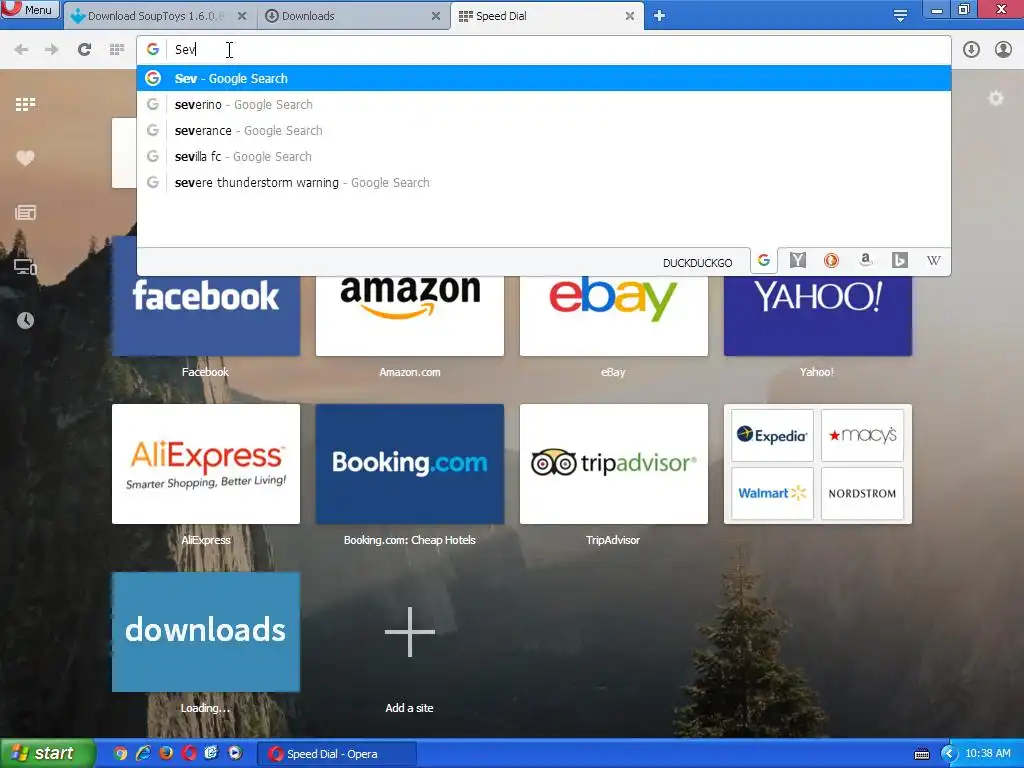This screenshot has height=768, width=1024.
Task: Reload the page
Action: click(84, 50)
